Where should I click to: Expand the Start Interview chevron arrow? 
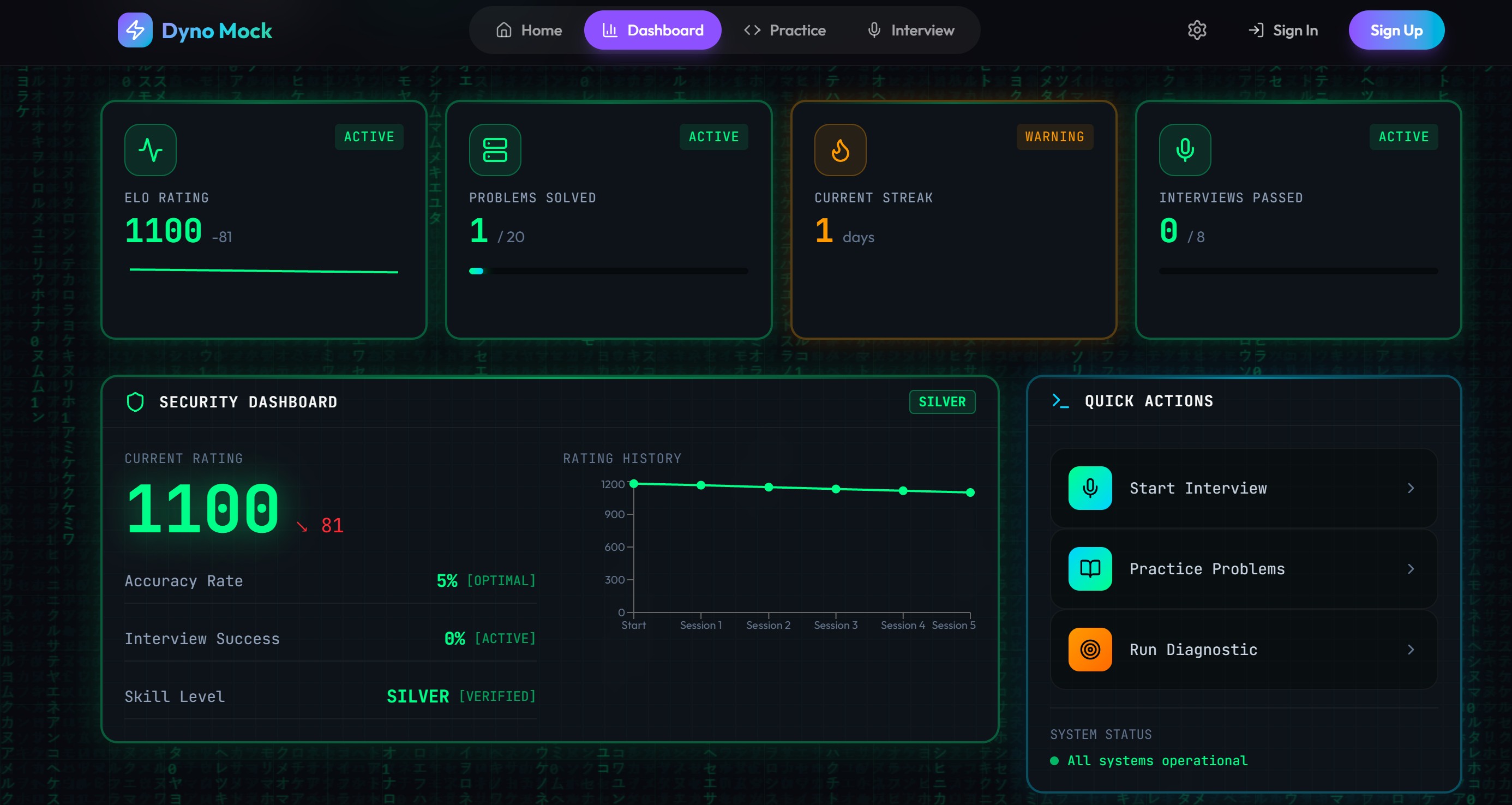pos(1411,488)
